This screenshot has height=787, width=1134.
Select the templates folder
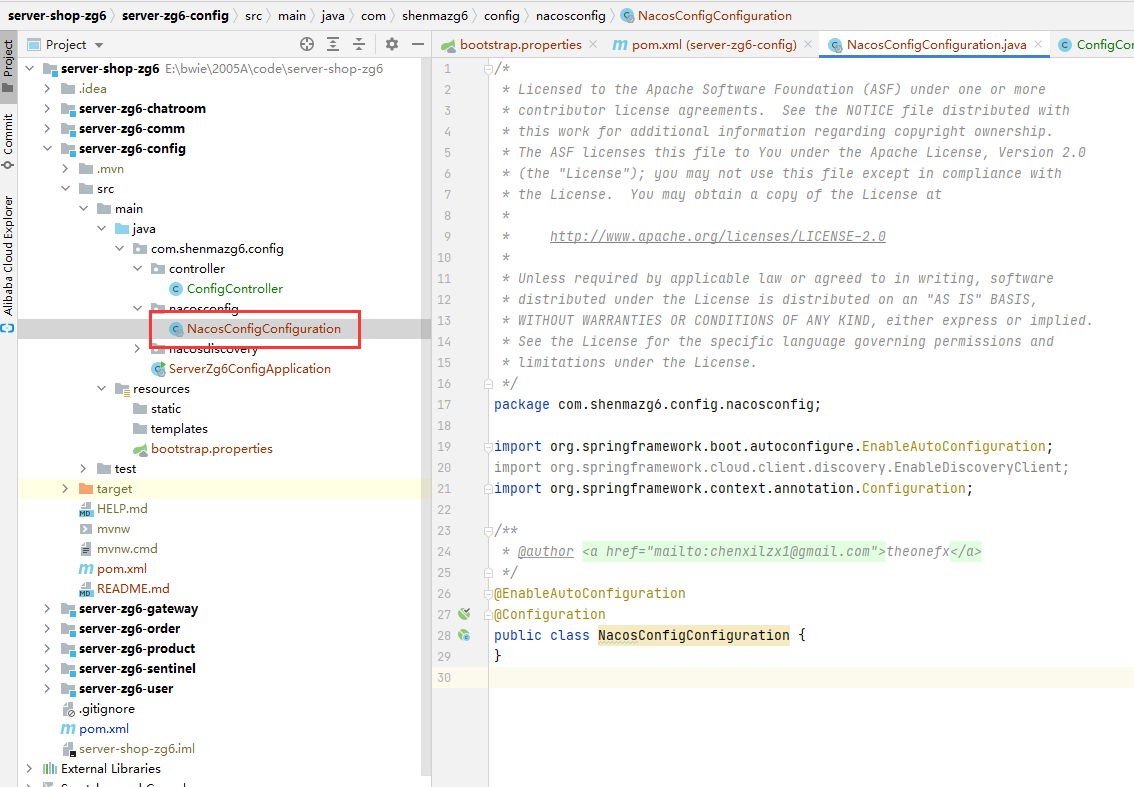click(x=179, y=429)
